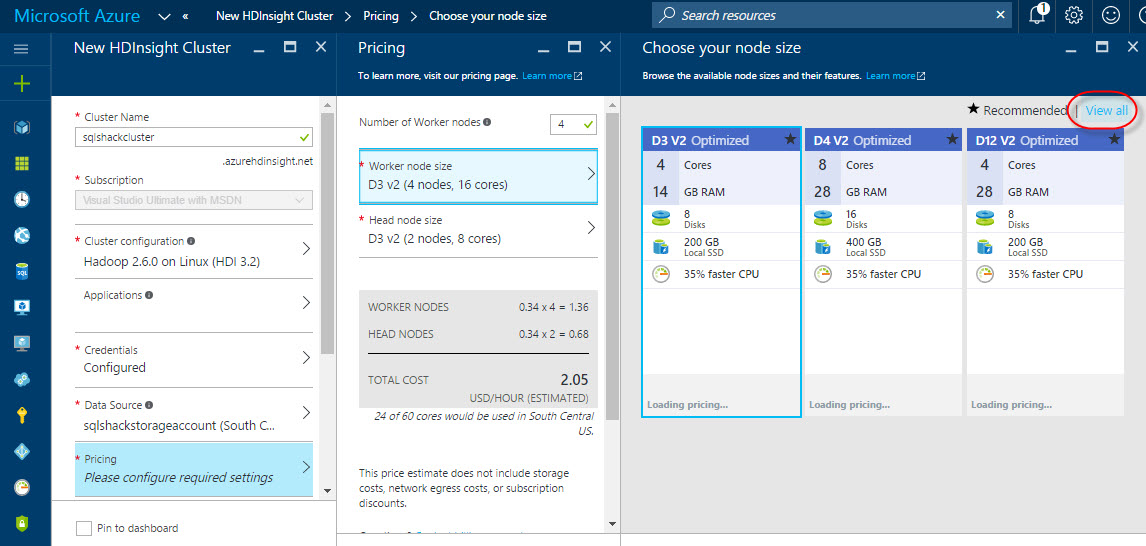The image size is (1146, 546).
Task: Click the New HDInsight Cluster blade scrollbar
Action: point(327,234)
